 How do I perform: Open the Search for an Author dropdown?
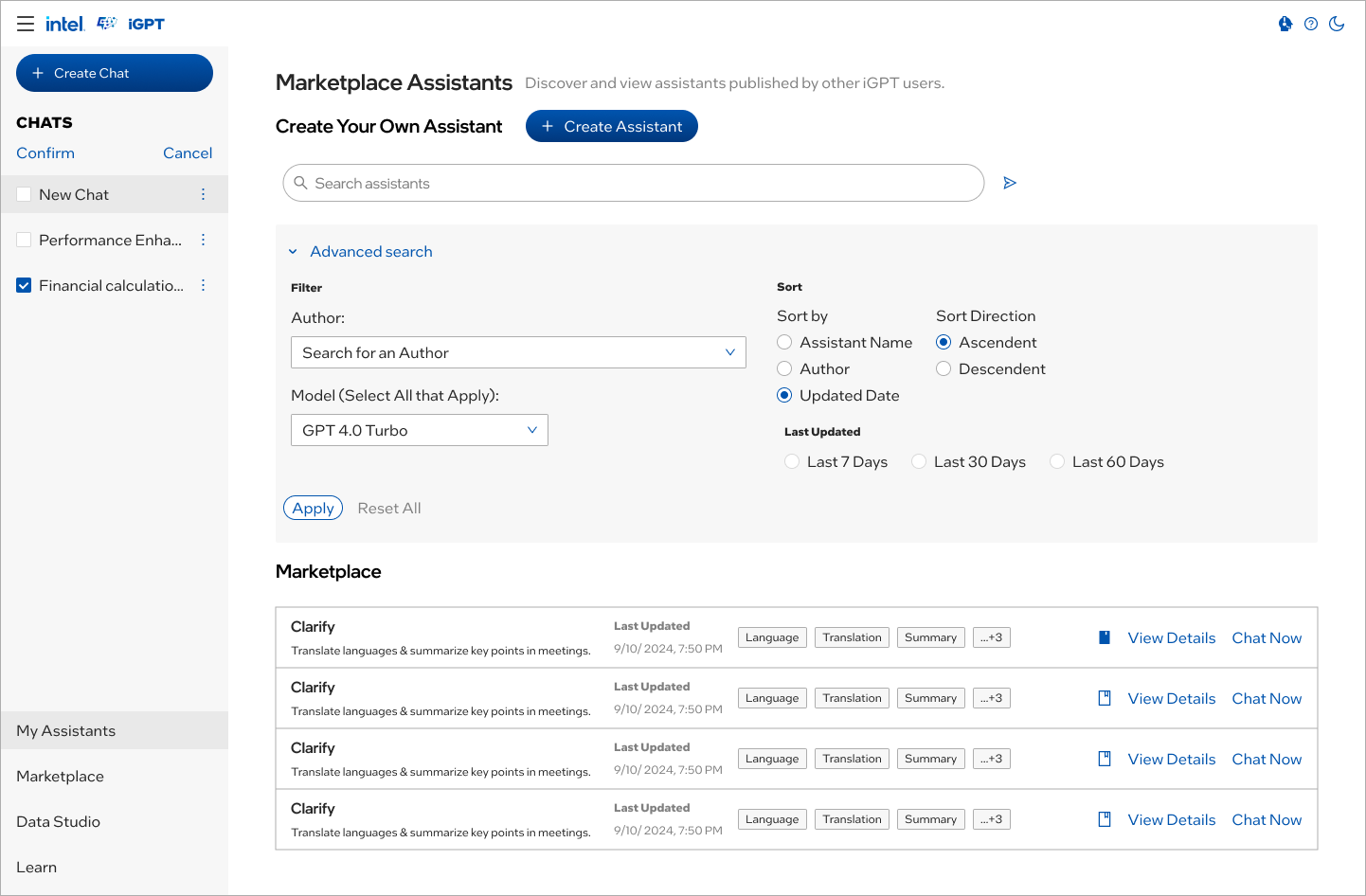(518, 352)
